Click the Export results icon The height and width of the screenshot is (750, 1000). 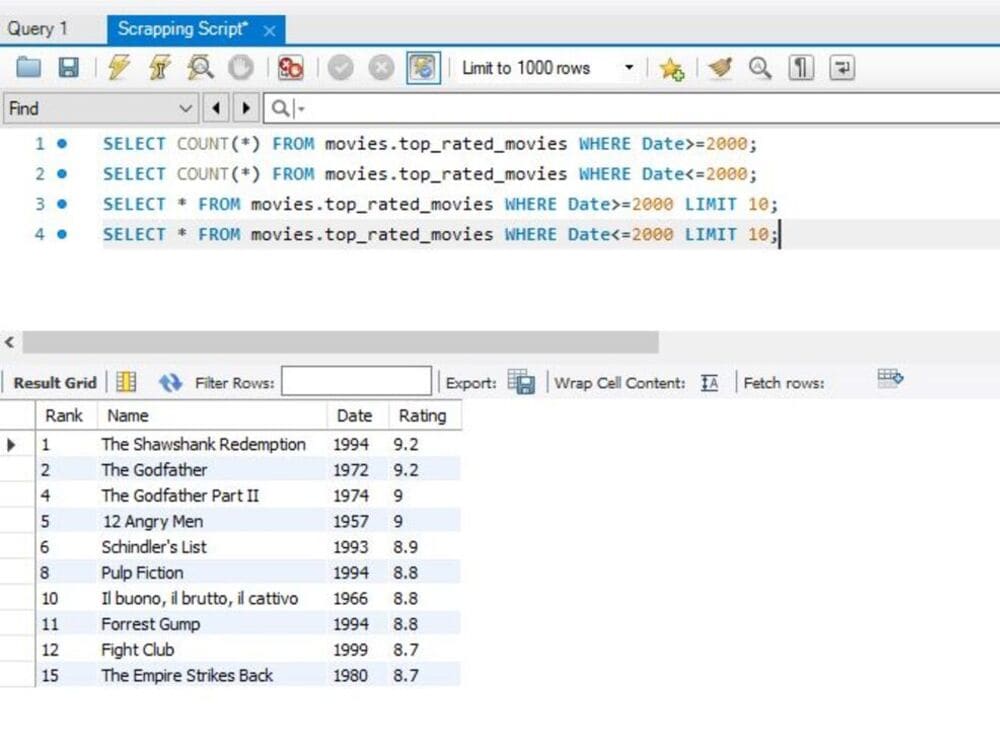click(521, 380)
